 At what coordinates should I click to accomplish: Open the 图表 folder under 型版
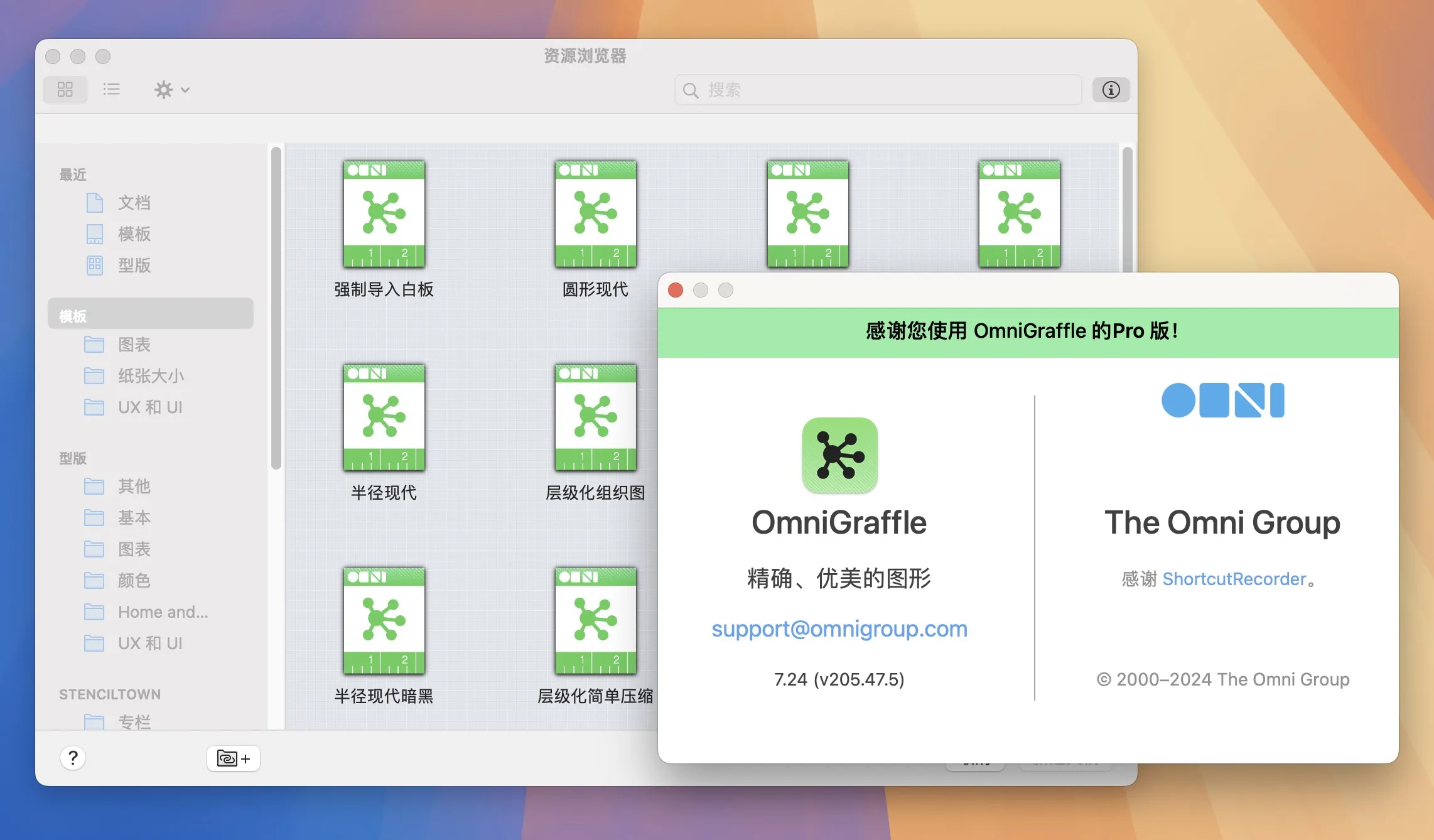pyautogui.click(x=134, y=549)
